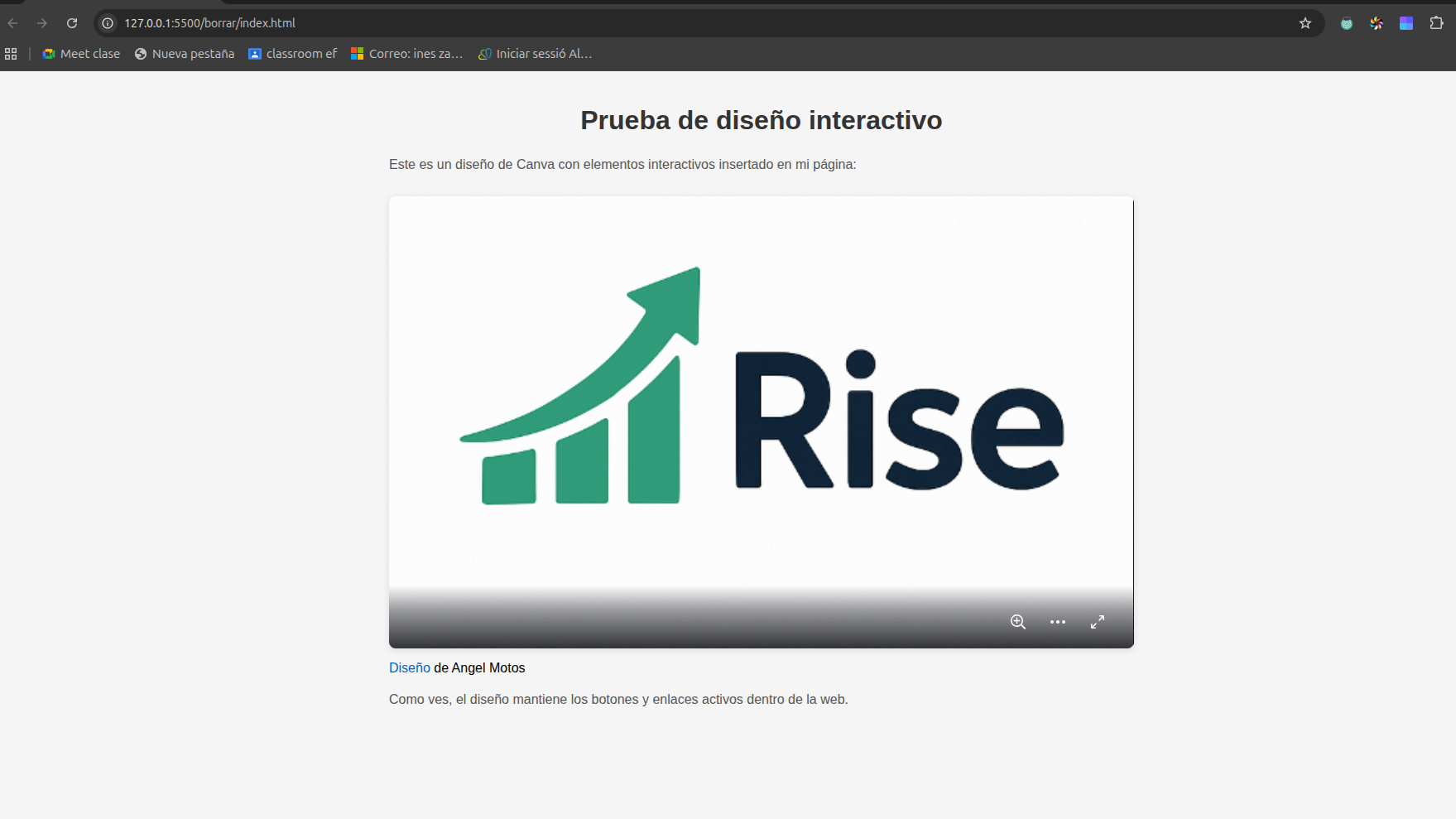Image resolution: width=1456 pixels, height=819 pixels.
Task: Click the colorful pinwheel extension icon
Action: pos(1377,23)
